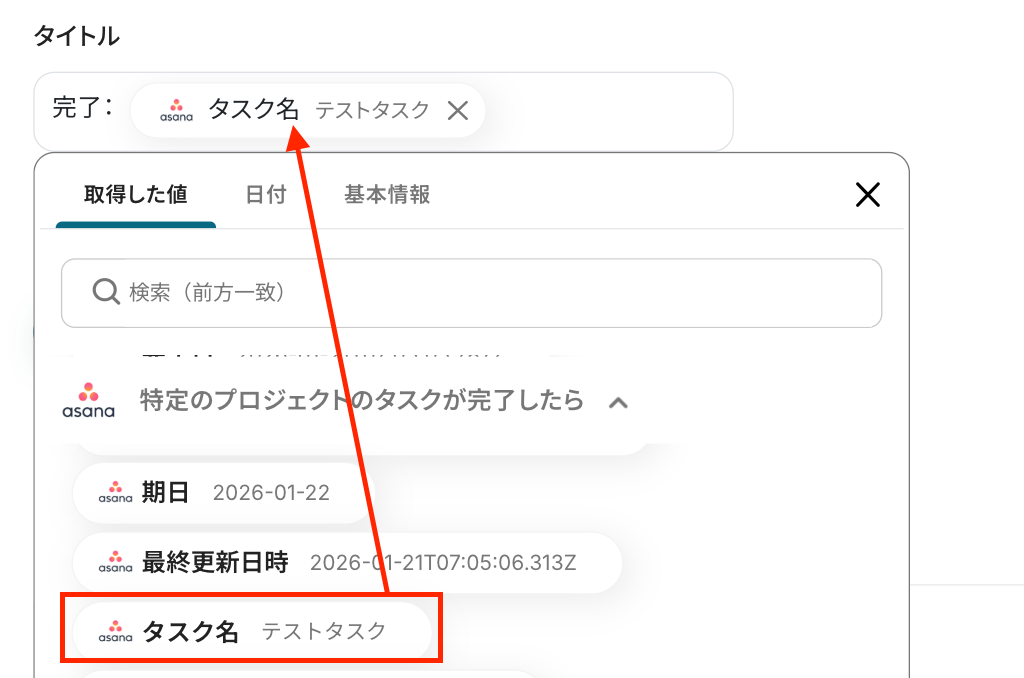Viewport: 1024px width, 678px height.
Task: Click the 完了： text in the title field
Action: pyautogui.click(x=84, y=109)
